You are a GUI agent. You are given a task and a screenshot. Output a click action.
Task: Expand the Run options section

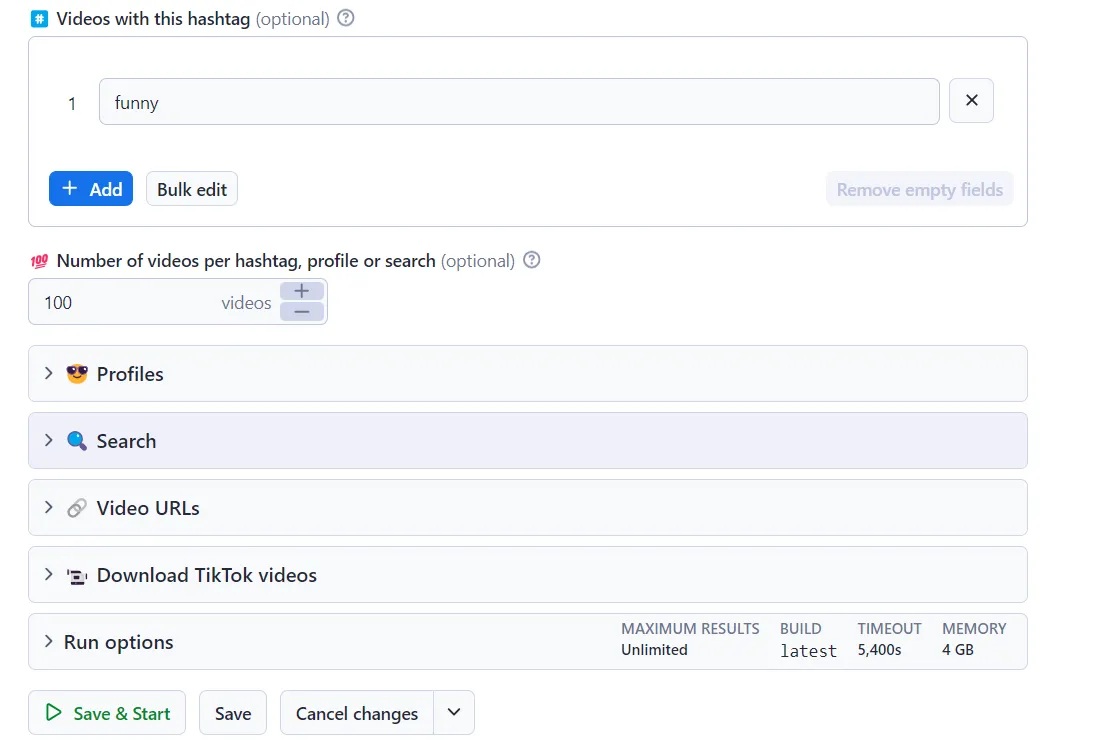pos(48,641)
